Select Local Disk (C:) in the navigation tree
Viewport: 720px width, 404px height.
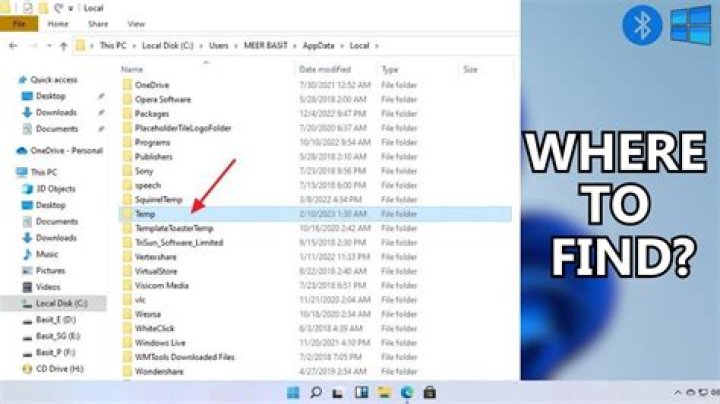[x=61, y=302]
